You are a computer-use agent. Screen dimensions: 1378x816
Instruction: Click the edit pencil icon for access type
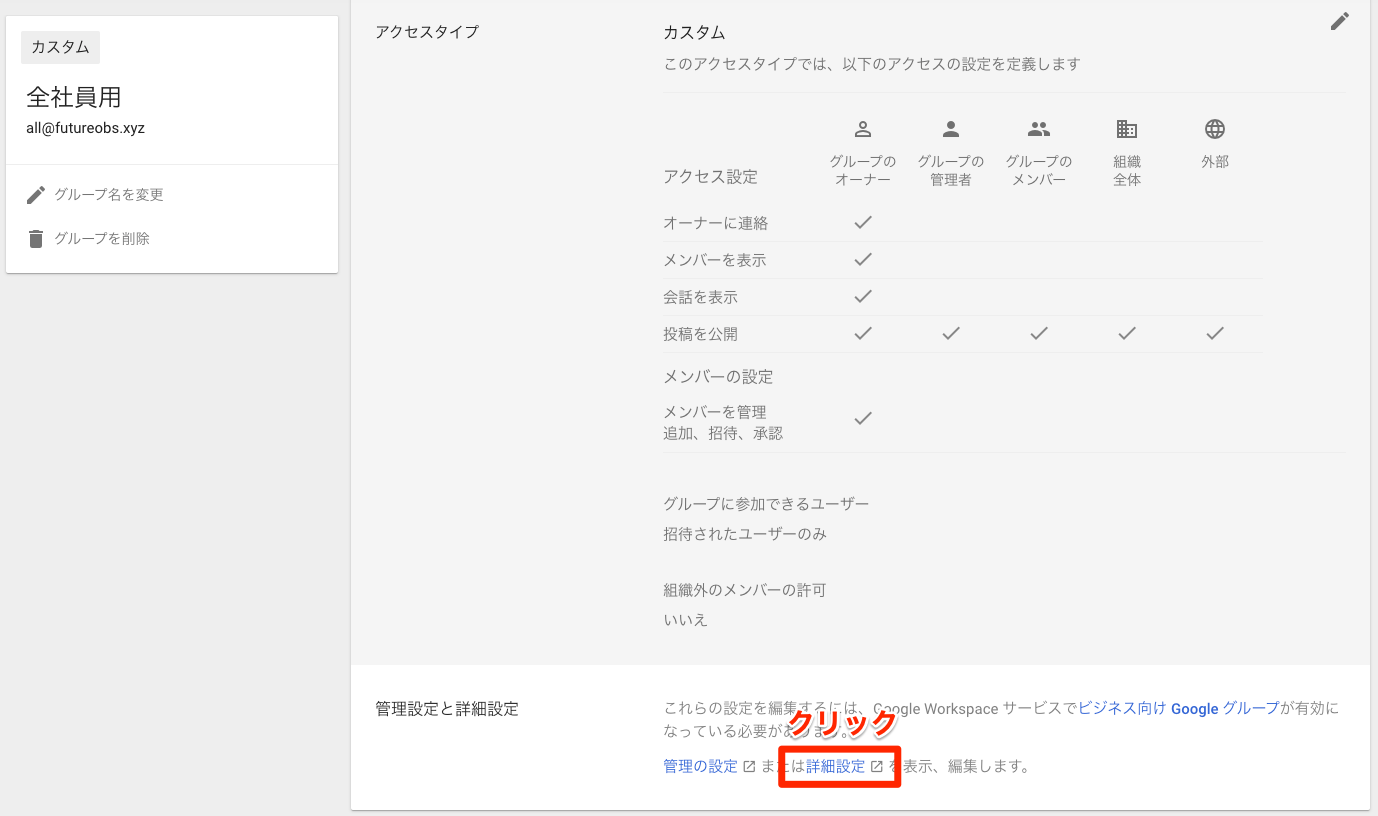[x=1339, y=21]
